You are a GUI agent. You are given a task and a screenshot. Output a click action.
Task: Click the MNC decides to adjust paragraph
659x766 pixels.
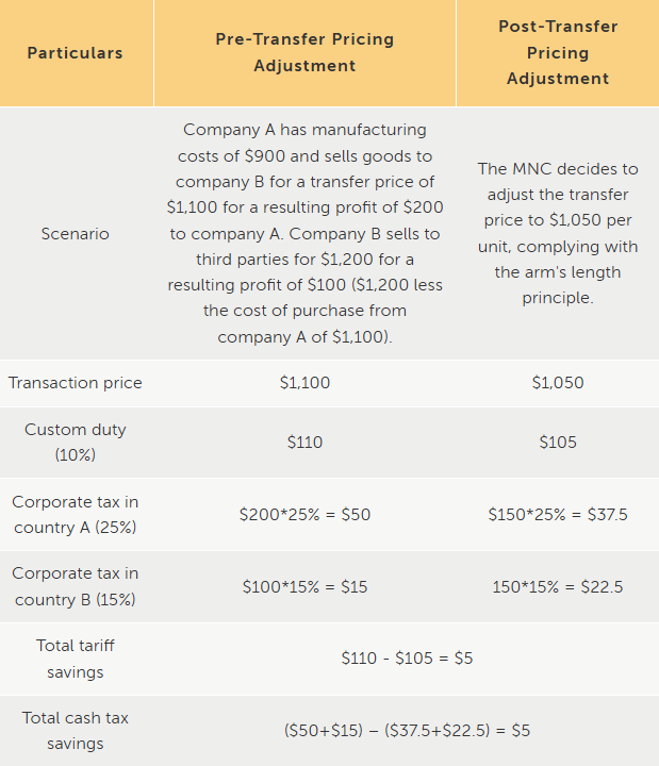click(558, 233)
